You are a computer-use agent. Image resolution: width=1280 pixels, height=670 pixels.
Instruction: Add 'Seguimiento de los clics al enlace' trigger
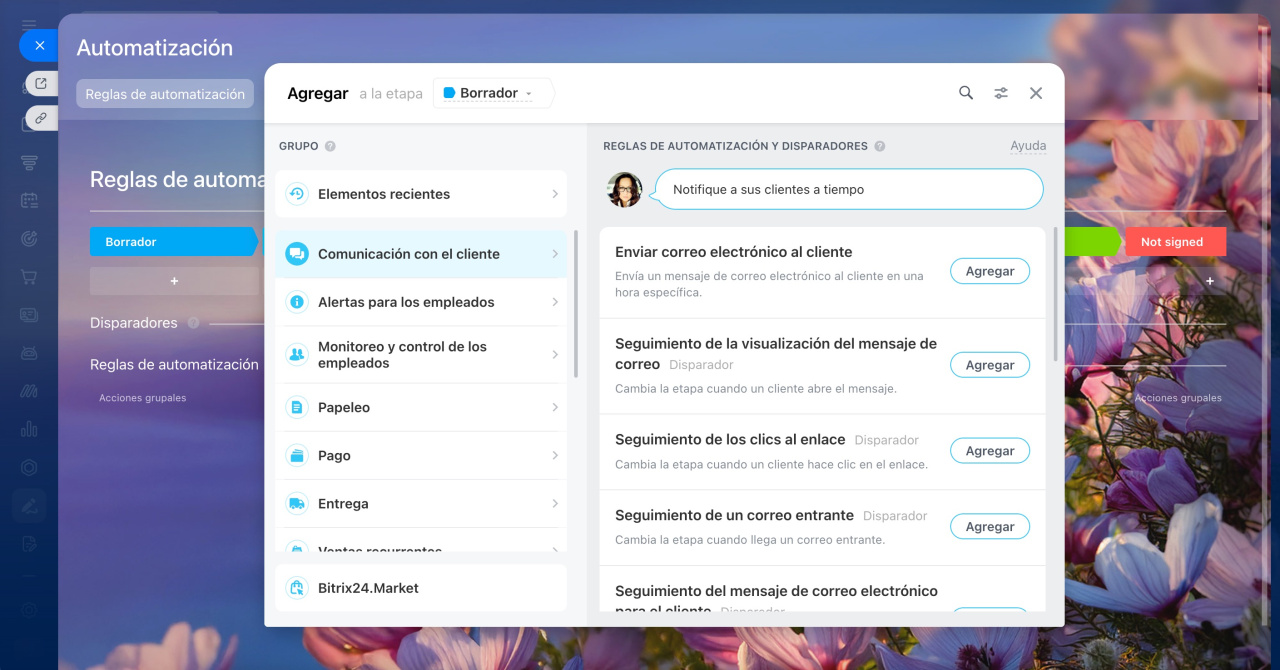click(x=989, y=451)
